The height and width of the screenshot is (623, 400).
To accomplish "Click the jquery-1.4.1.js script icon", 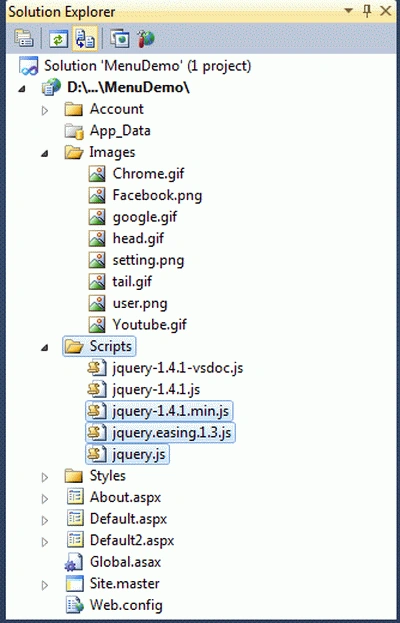I will pos(97,389).
